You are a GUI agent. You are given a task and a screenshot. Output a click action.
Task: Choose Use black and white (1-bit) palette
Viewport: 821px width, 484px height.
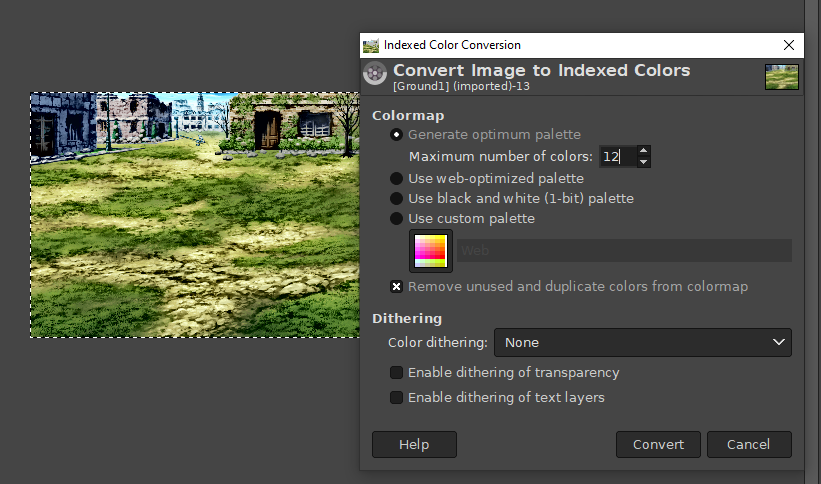[396, 199]
